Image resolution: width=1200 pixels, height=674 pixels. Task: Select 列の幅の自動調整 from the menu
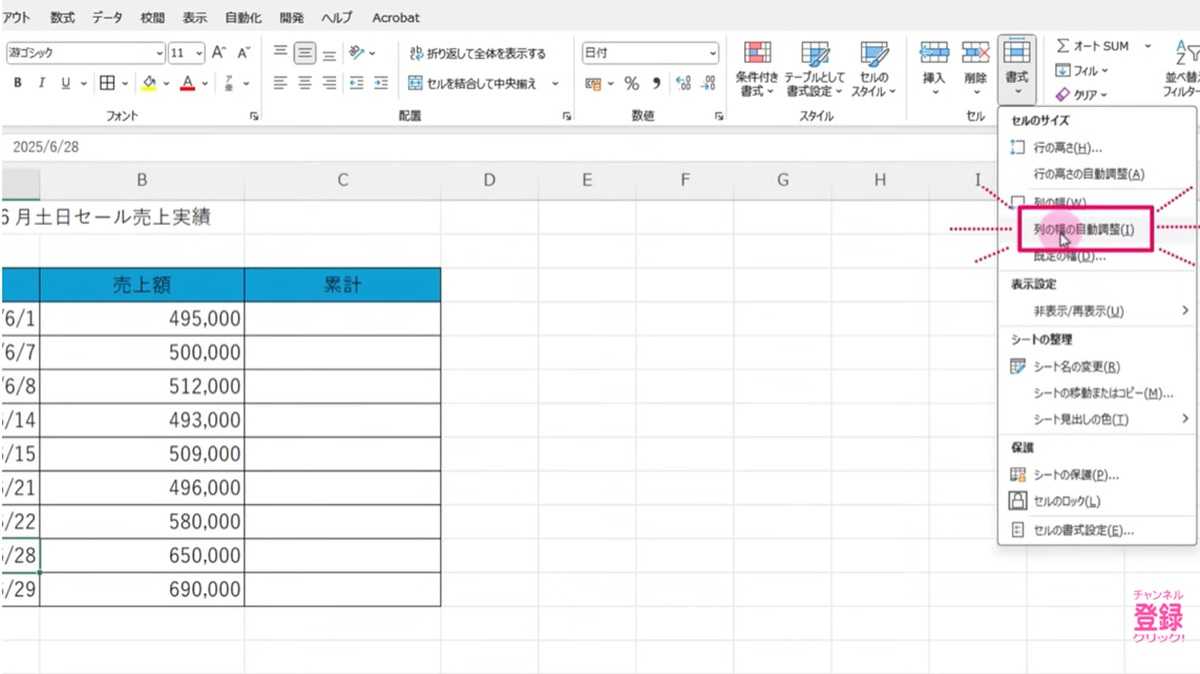[1084, 230]
